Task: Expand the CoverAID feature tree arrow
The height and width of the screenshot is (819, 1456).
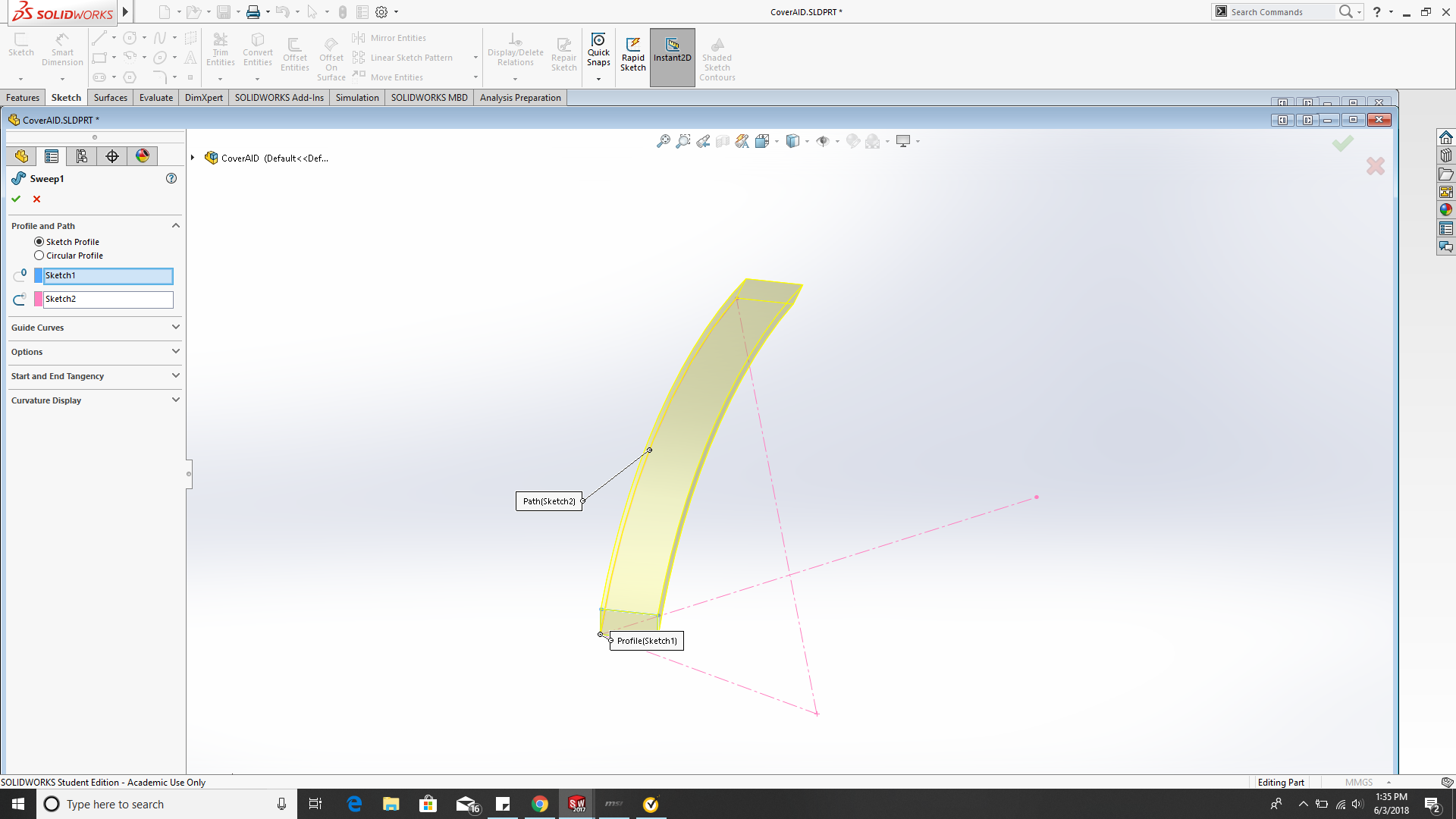Action: [x=193, y=158]
